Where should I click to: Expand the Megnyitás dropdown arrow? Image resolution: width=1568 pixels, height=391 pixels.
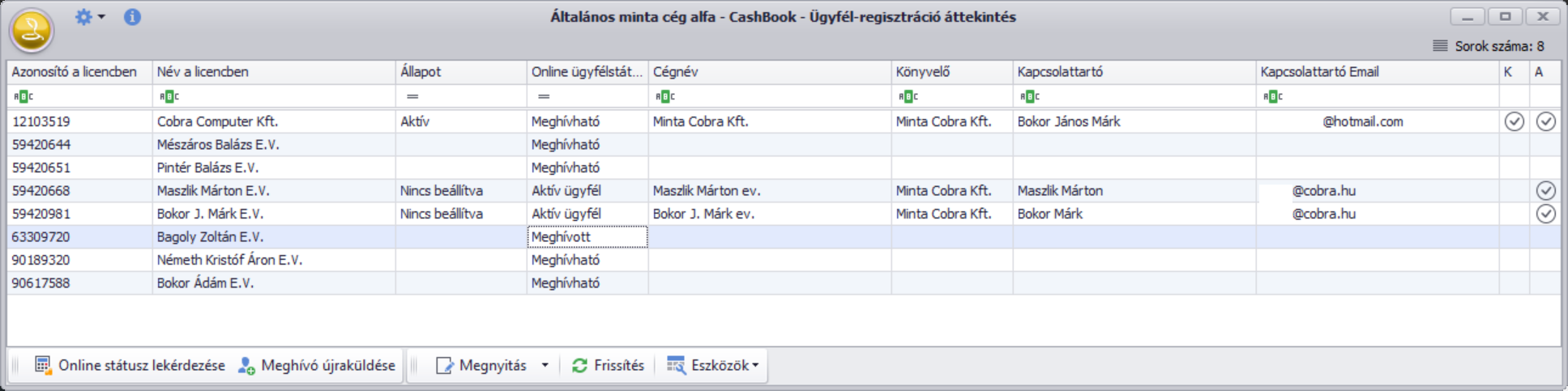545,365
